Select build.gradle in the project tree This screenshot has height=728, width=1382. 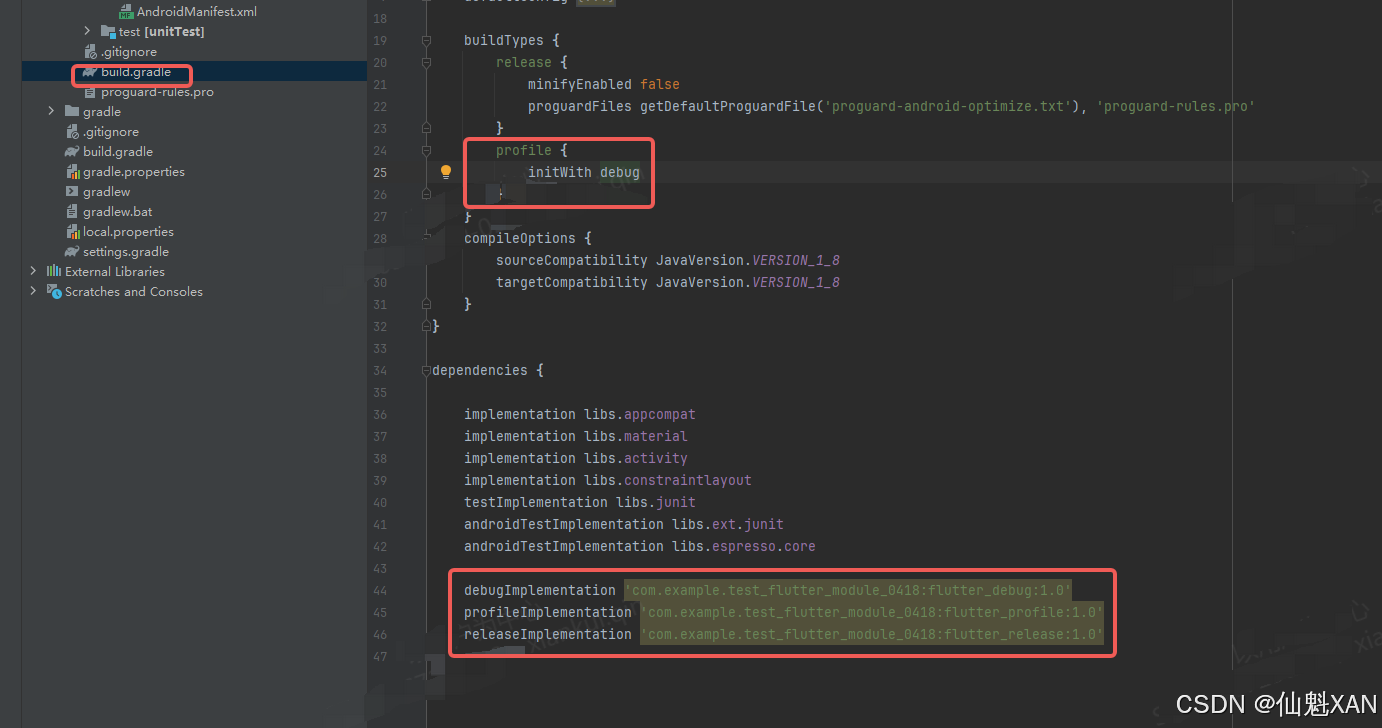pos(131,71)
